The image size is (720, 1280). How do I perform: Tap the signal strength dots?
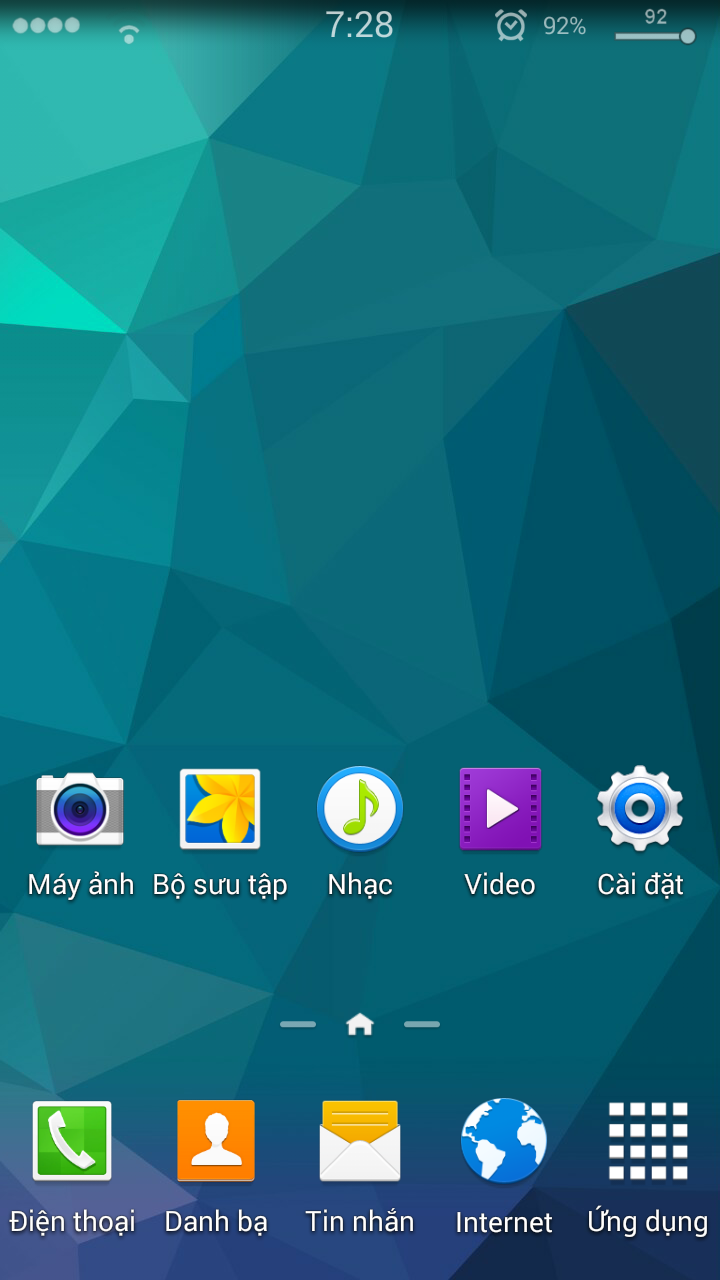pyautogui.click(x=46, y=25)
